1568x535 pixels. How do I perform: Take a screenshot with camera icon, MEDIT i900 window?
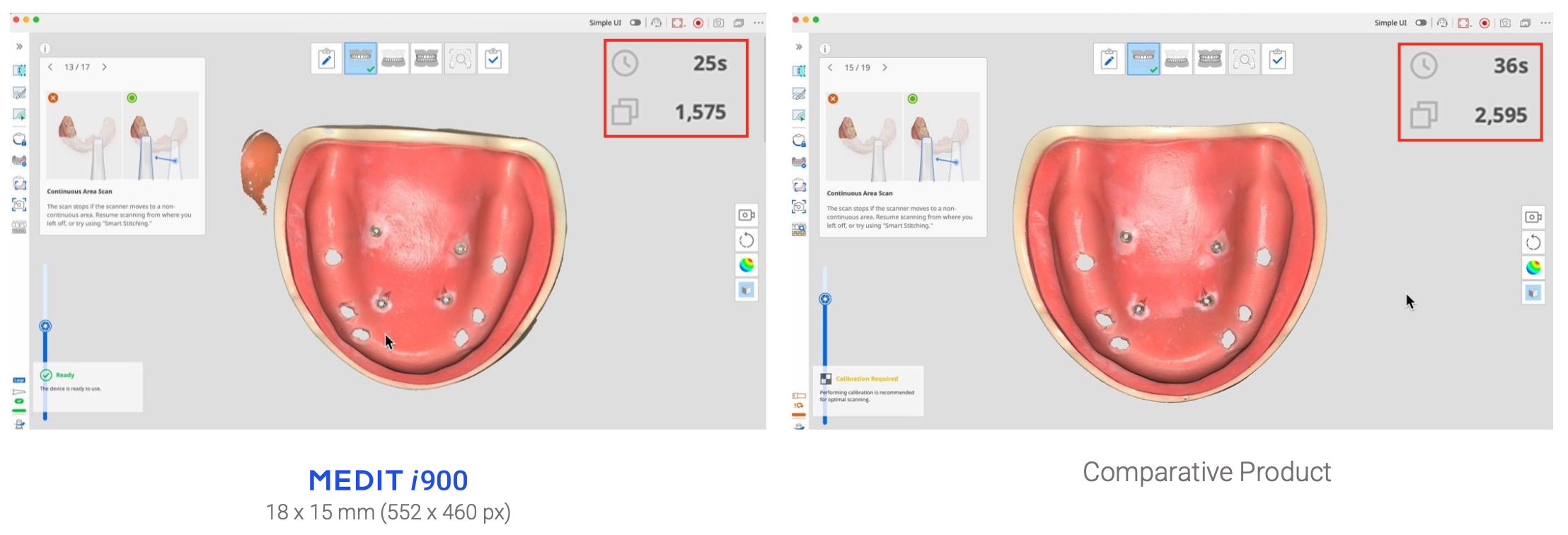pyautogui.click(x=719, y=23)
